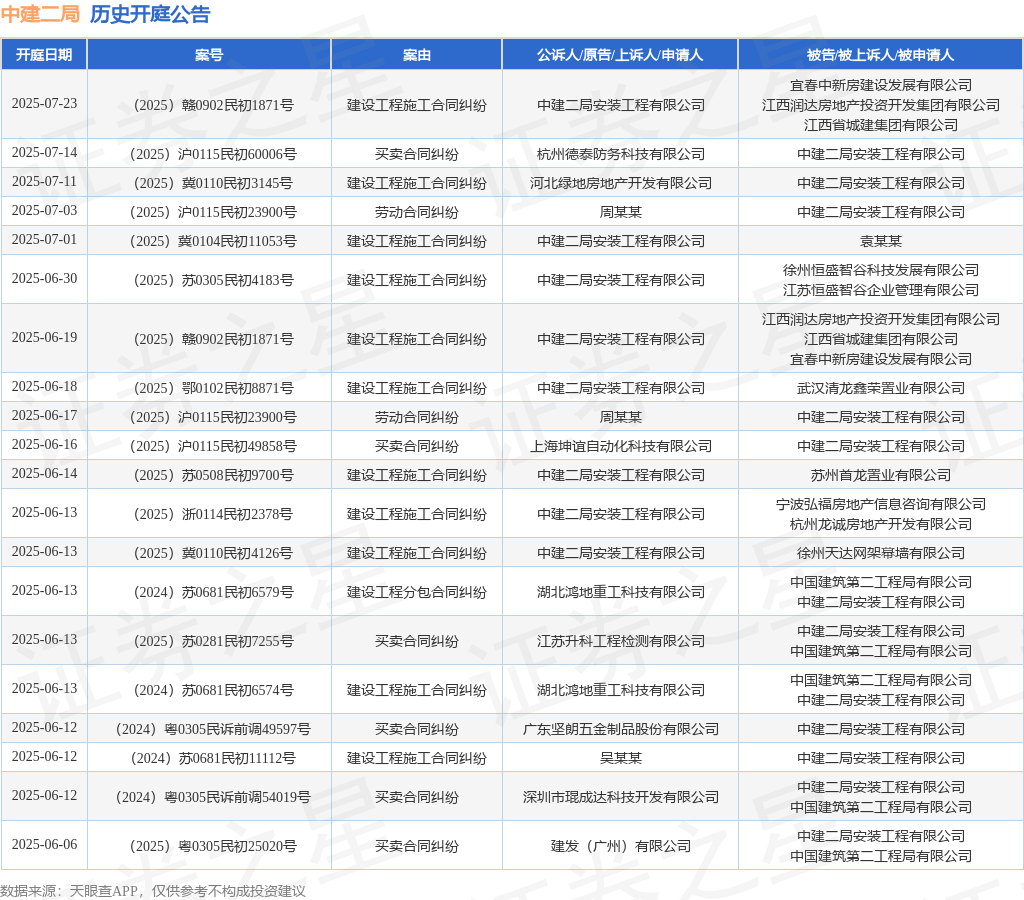Select date cell 2025-06-17

tap(44, 415)
